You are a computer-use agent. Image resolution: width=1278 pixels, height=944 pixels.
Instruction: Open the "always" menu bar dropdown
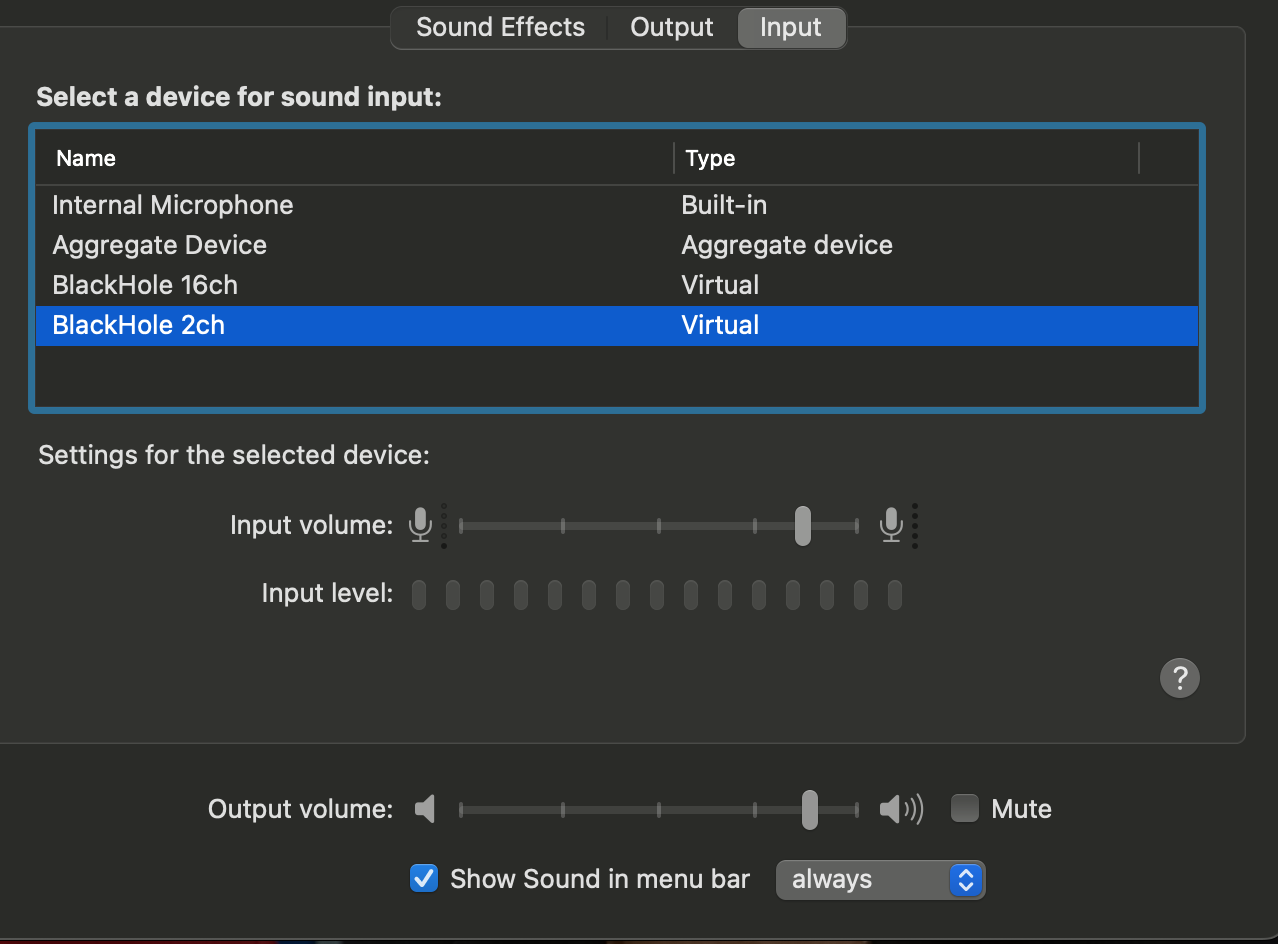pyautogui.click(x=880, y=880)
